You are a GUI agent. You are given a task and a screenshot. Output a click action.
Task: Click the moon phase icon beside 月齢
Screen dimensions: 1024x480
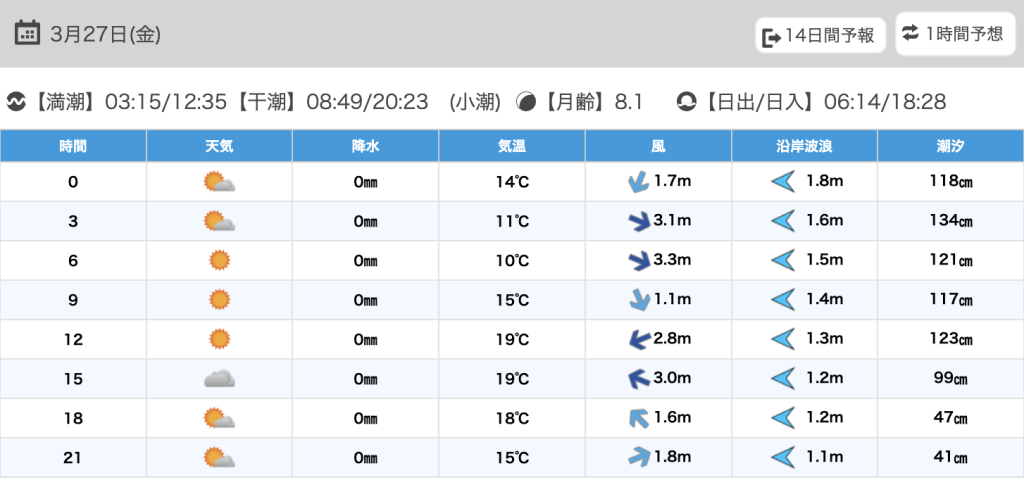click(x=525, y=102)
